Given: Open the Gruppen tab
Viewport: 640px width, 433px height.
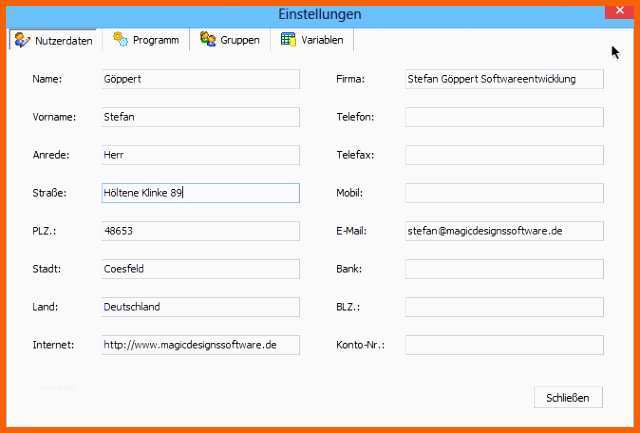Looking at the screenshot, I should pos(230,40).
